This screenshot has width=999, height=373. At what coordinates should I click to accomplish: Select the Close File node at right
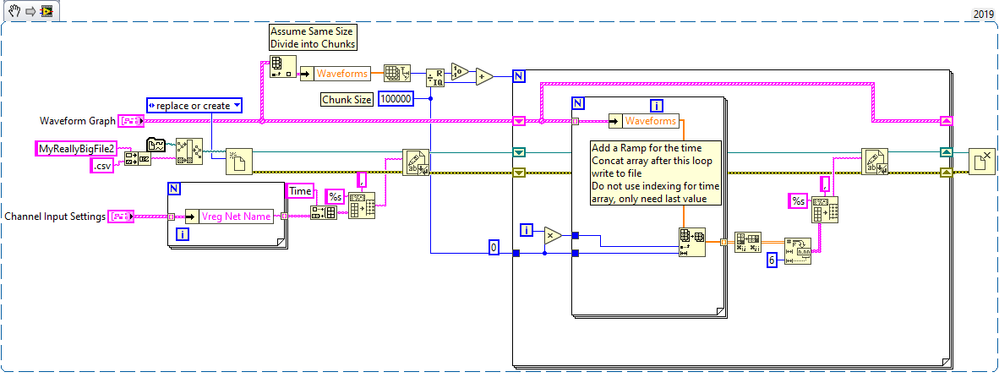pyautogui.click(x=981, y=161)
